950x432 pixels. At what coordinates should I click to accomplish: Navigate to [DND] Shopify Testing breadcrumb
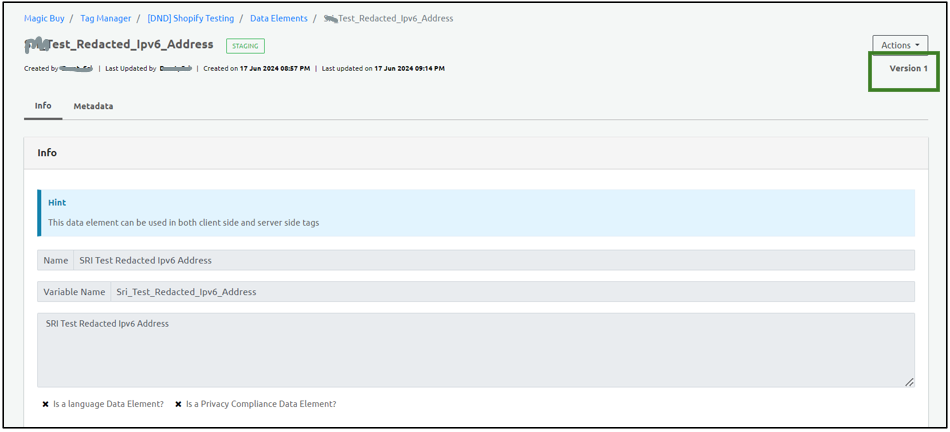point(190,18)
